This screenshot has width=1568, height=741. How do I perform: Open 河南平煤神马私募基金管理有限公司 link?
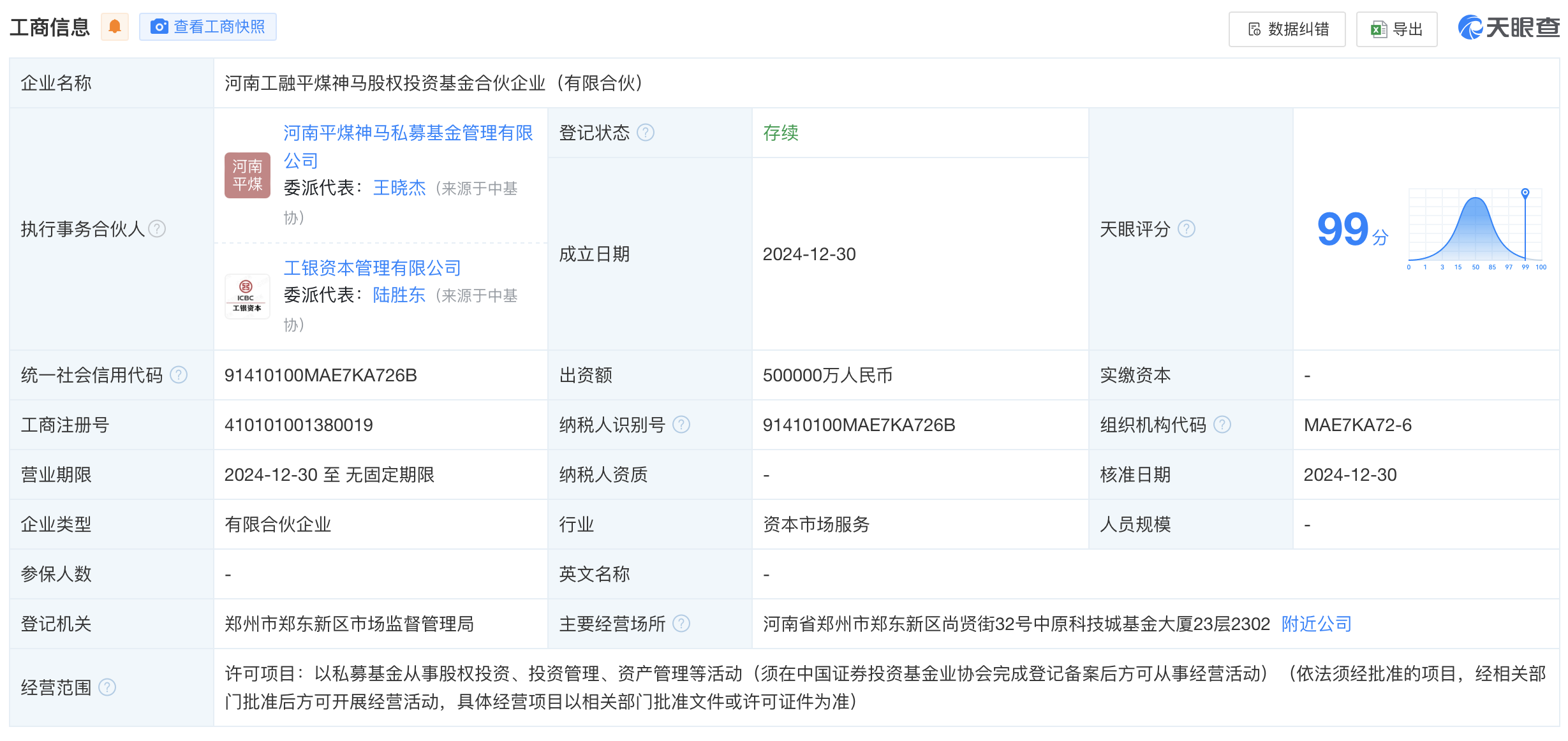pos(408,133)
